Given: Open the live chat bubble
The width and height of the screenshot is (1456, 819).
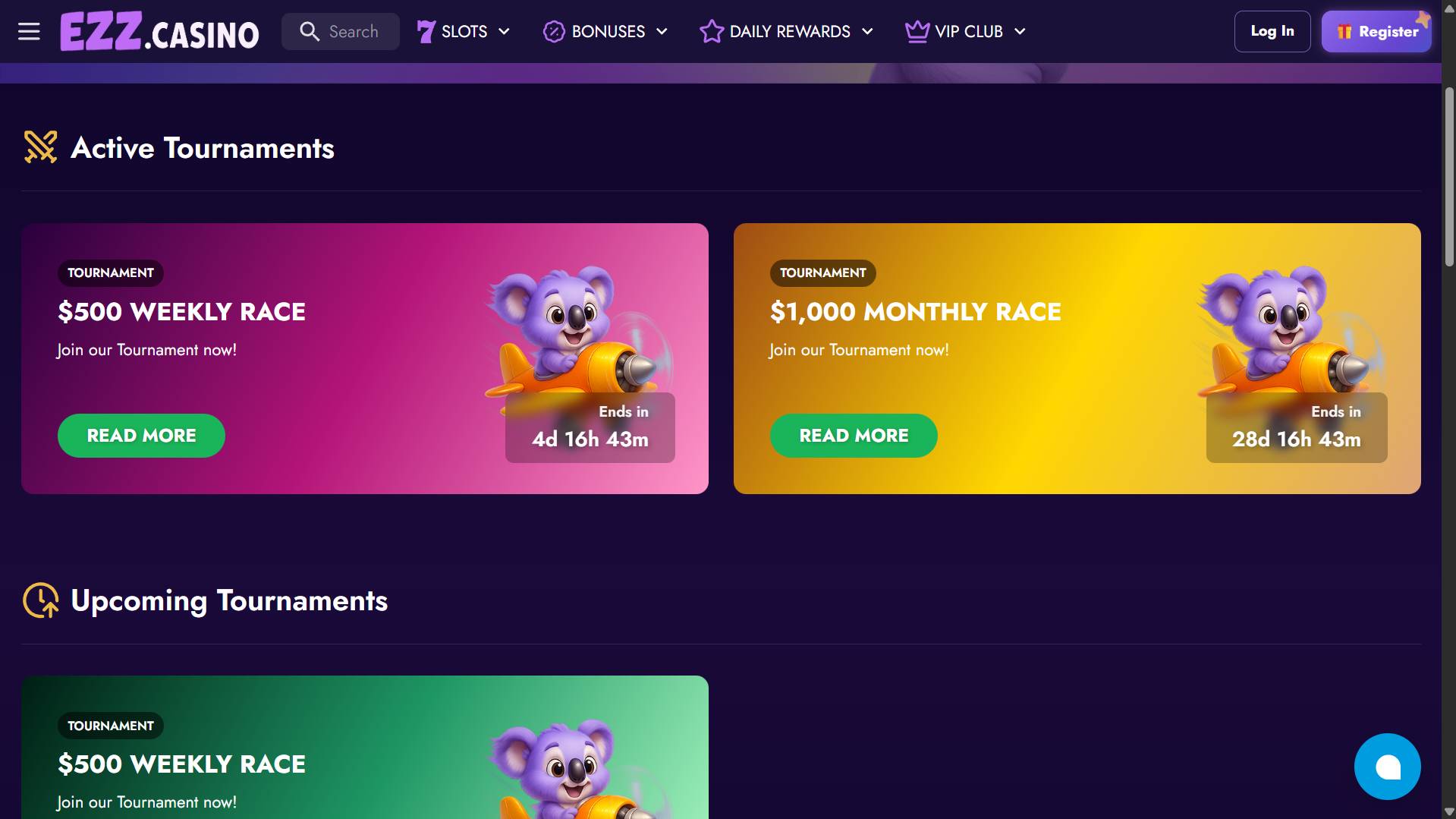Looking at the screenshot, I should [x=1387, y=767].
